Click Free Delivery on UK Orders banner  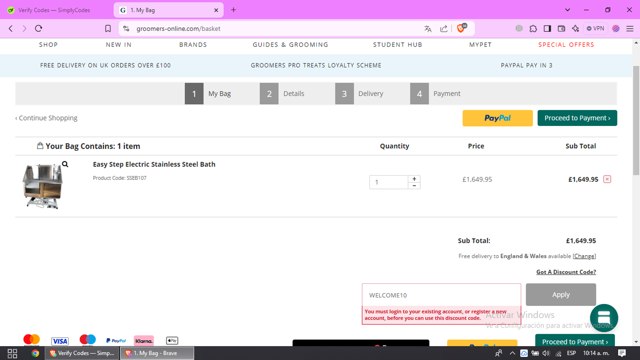(x=105, y=65)
